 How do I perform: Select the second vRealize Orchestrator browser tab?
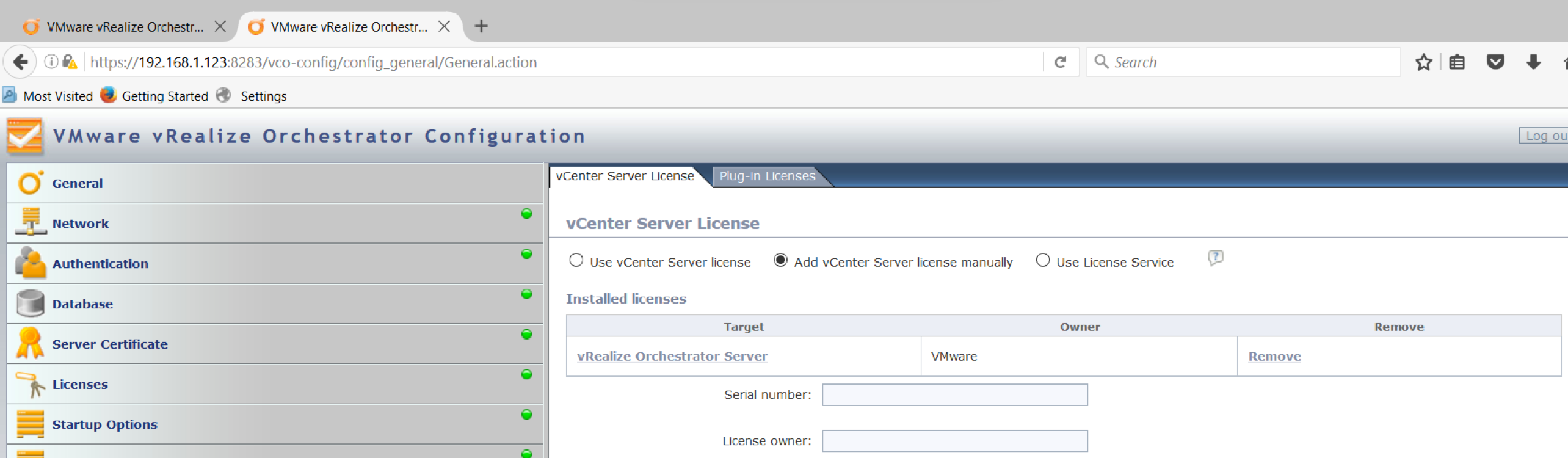[349, 27]
